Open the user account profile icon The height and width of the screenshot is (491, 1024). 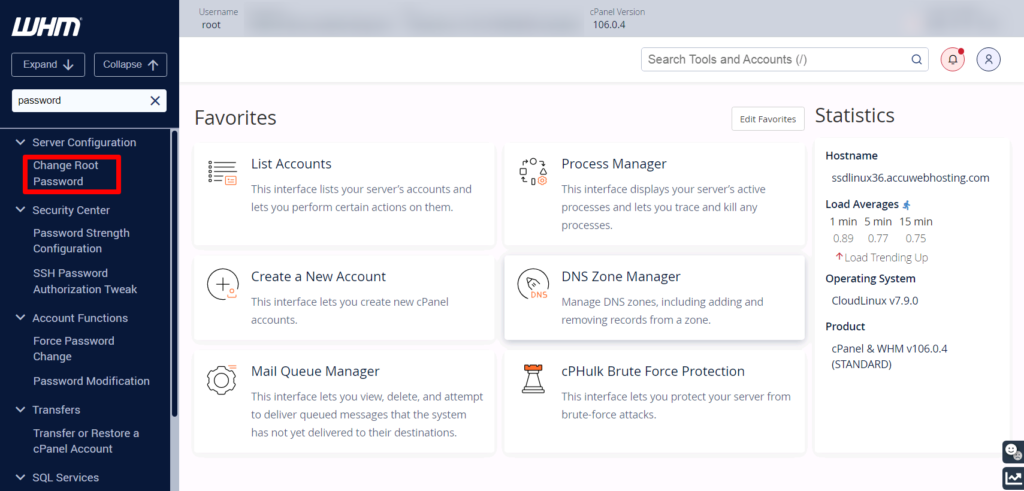989,59
